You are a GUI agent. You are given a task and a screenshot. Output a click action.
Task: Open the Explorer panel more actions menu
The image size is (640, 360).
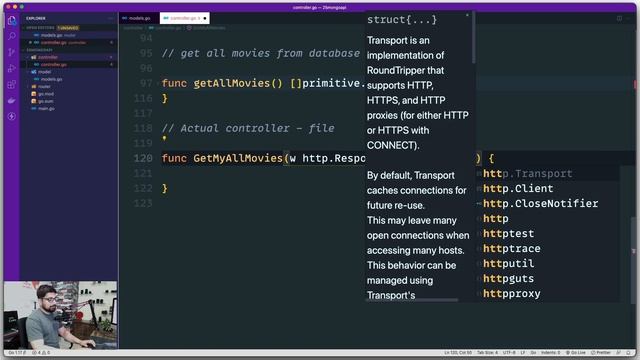111,18
